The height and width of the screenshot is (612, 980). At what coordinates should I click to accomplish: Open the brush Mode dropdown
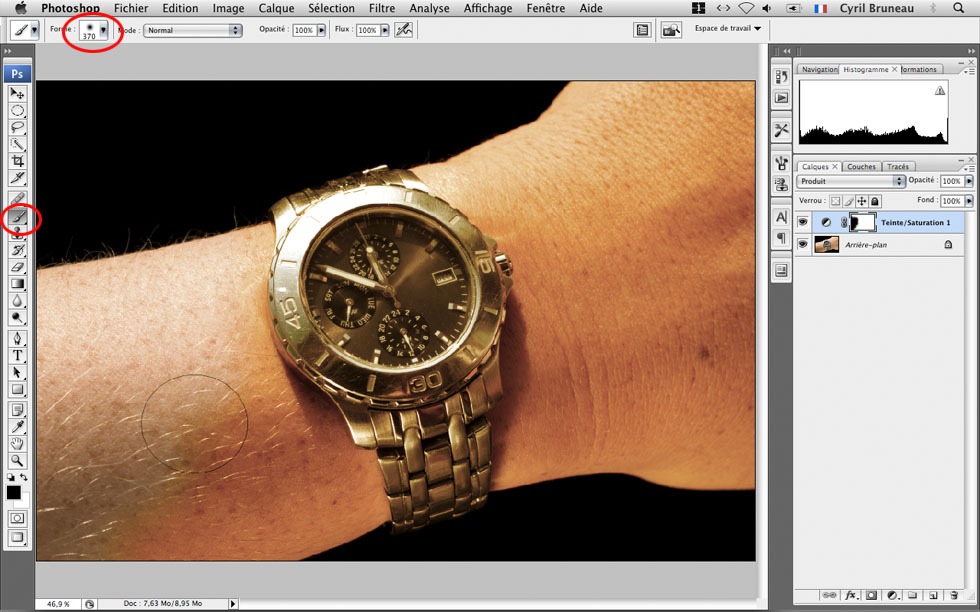[x=192, y=30]
